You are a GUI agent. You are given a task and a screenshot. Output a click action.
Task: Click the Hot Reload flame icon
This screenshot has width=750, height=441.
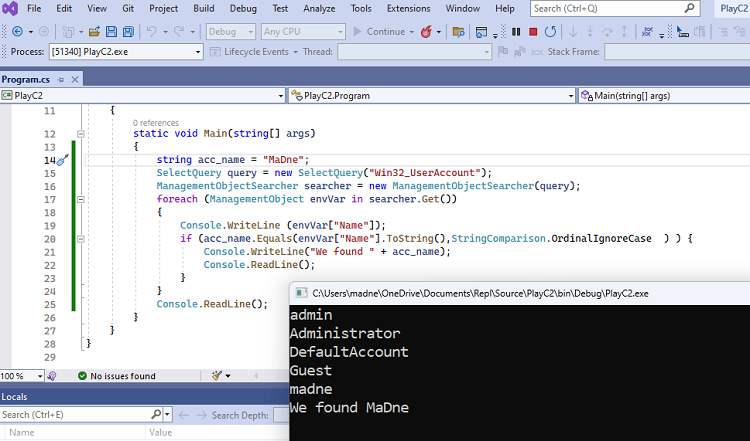426,32
